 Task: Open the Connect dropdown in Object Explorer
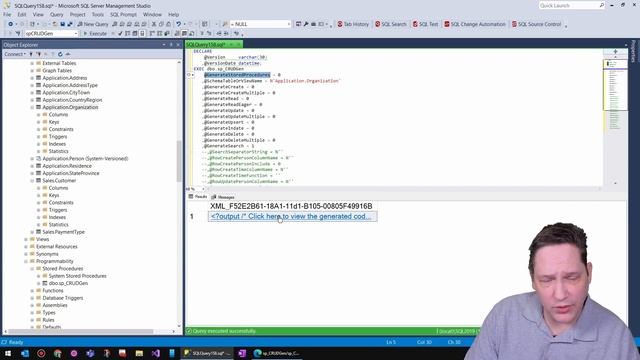coord(15,54)
